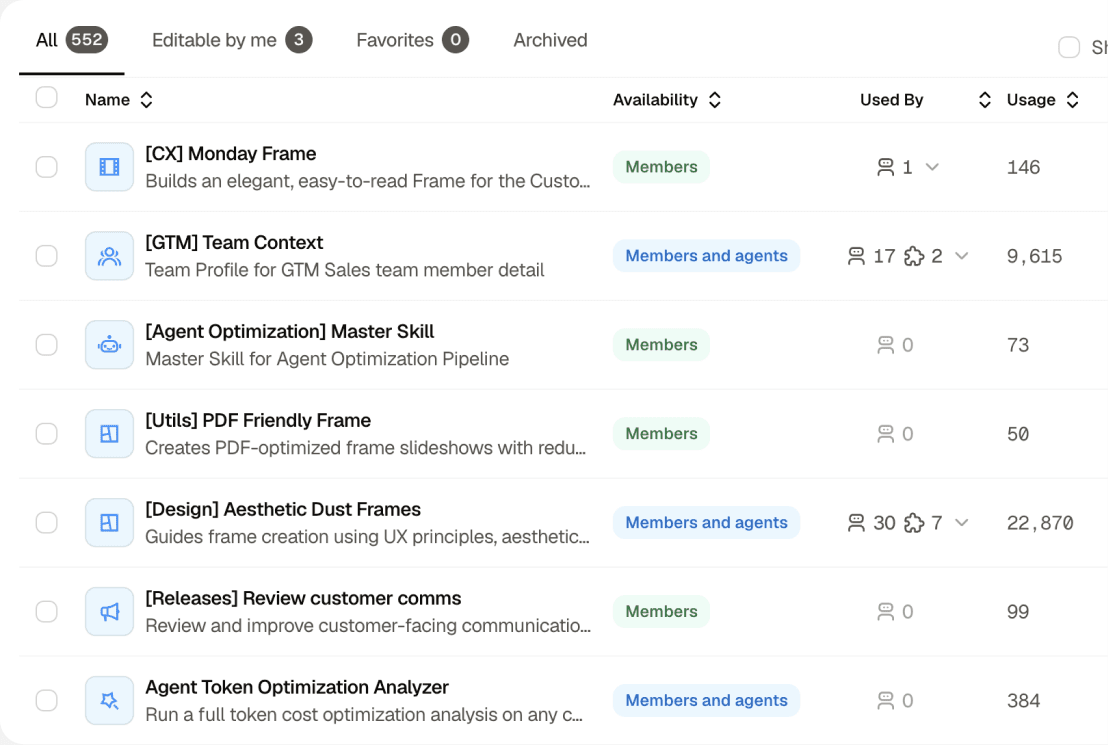
Task: Click the agent icon with 0 in Token Optimization row
Action: pos(885,700)
